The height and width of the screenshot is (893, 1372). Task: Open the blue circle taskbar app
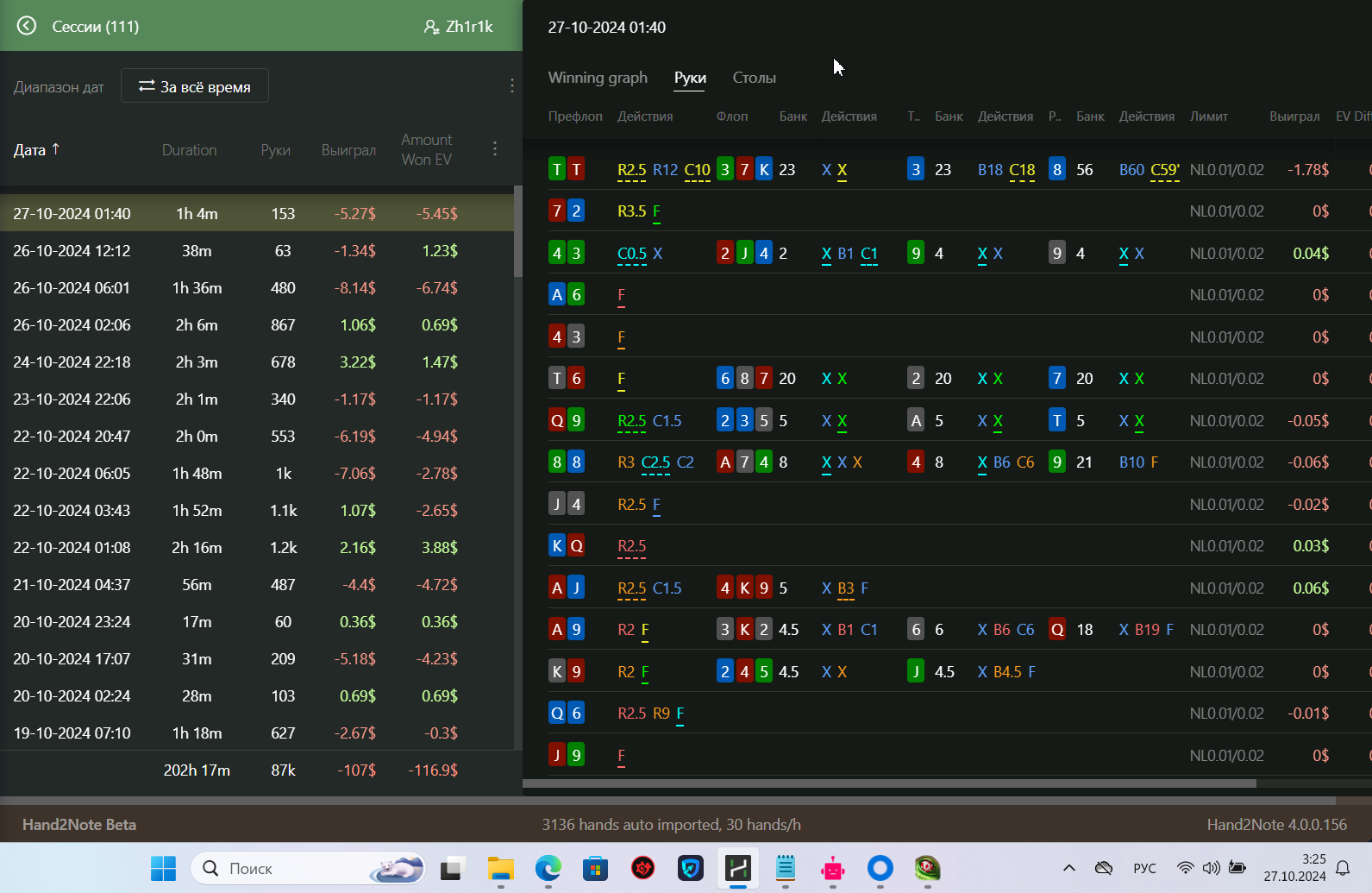[880, 868]
